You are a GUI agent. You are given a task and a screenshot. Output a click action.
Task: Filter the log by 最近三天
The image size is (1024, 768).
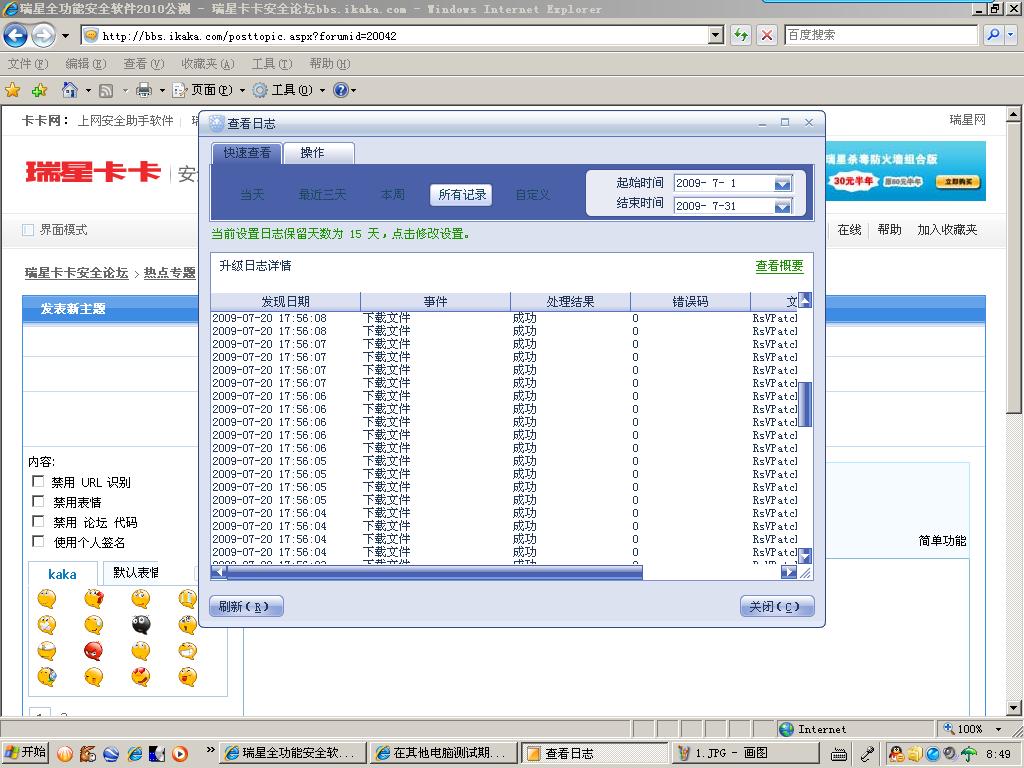coord(322,195)
